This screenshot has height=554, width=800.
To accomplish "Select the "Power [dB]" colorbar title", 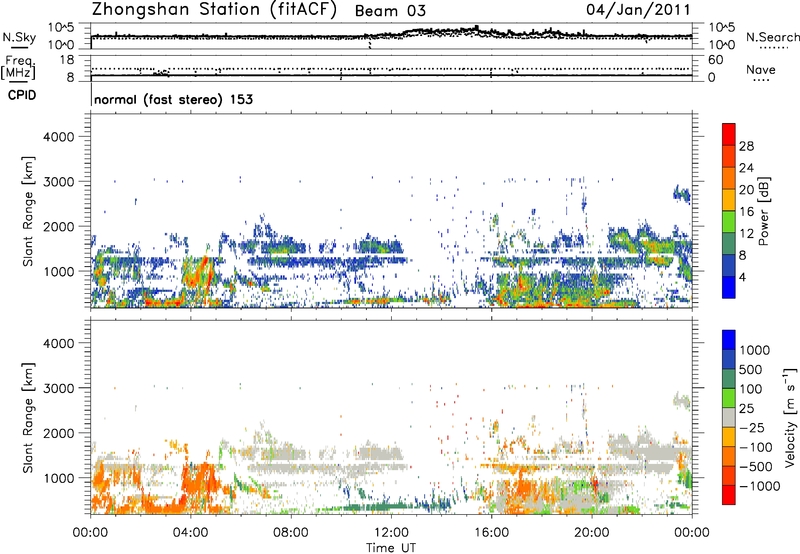I will [764, 211].
